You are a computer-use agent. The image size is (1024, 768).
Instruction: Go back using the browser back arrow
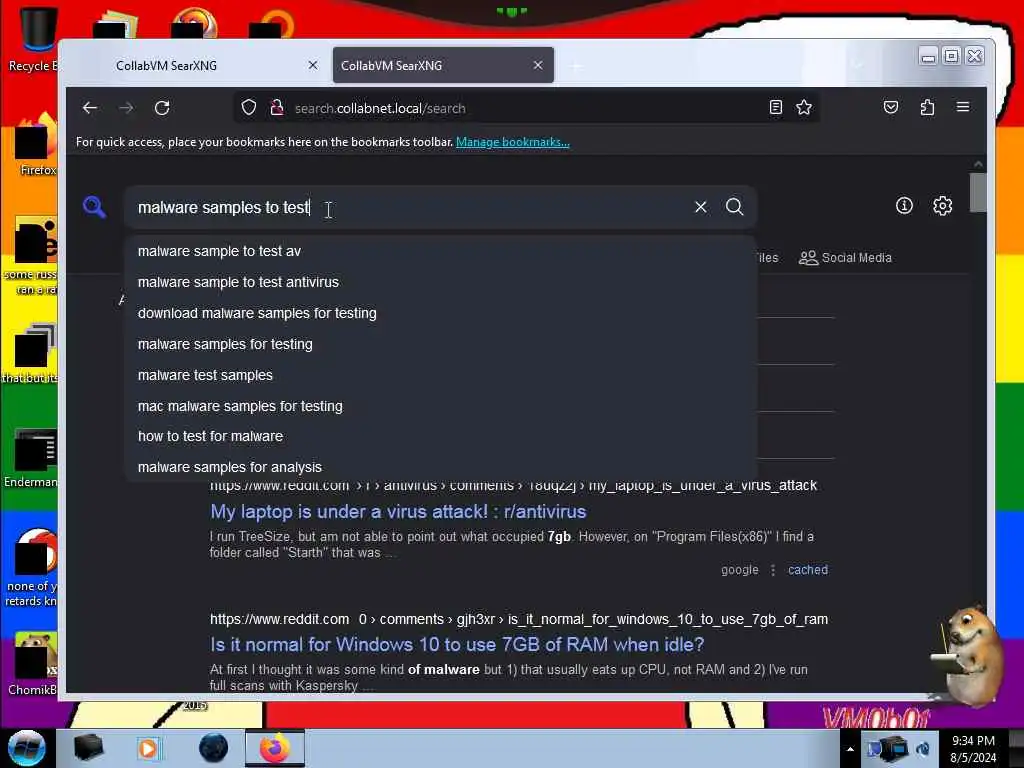(90, 108)
